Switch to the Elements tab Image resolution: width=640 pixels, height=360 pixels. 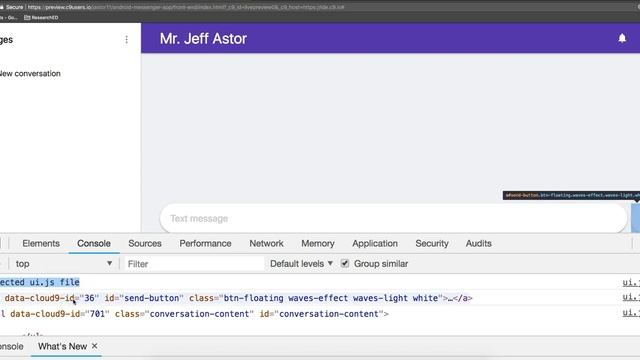pyautogui.click(x=41, y=243)
